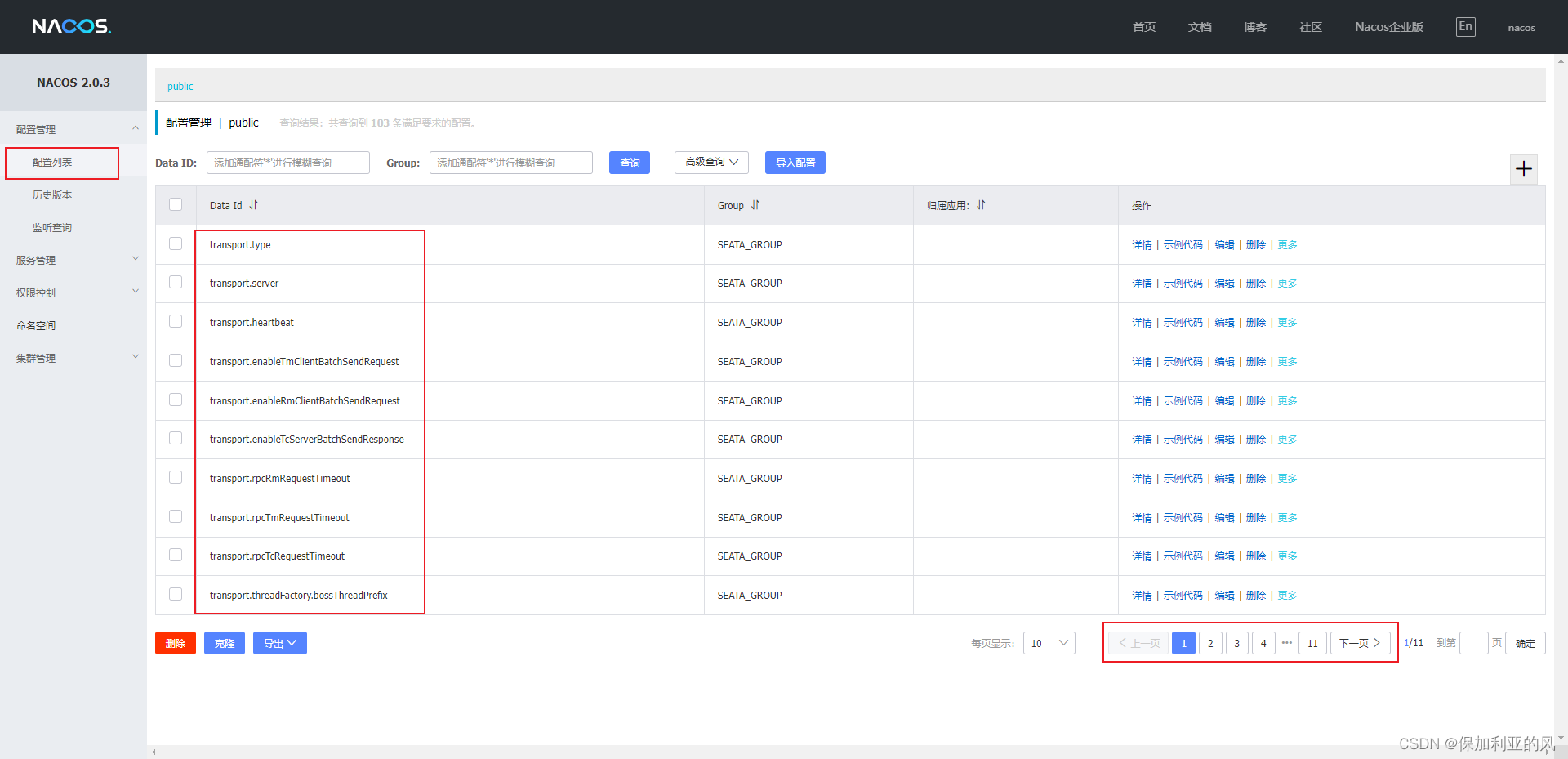Image resolution: width=1568 pixels, height=759 pixels.
Task: Go to page 2
Action: 1210,643
